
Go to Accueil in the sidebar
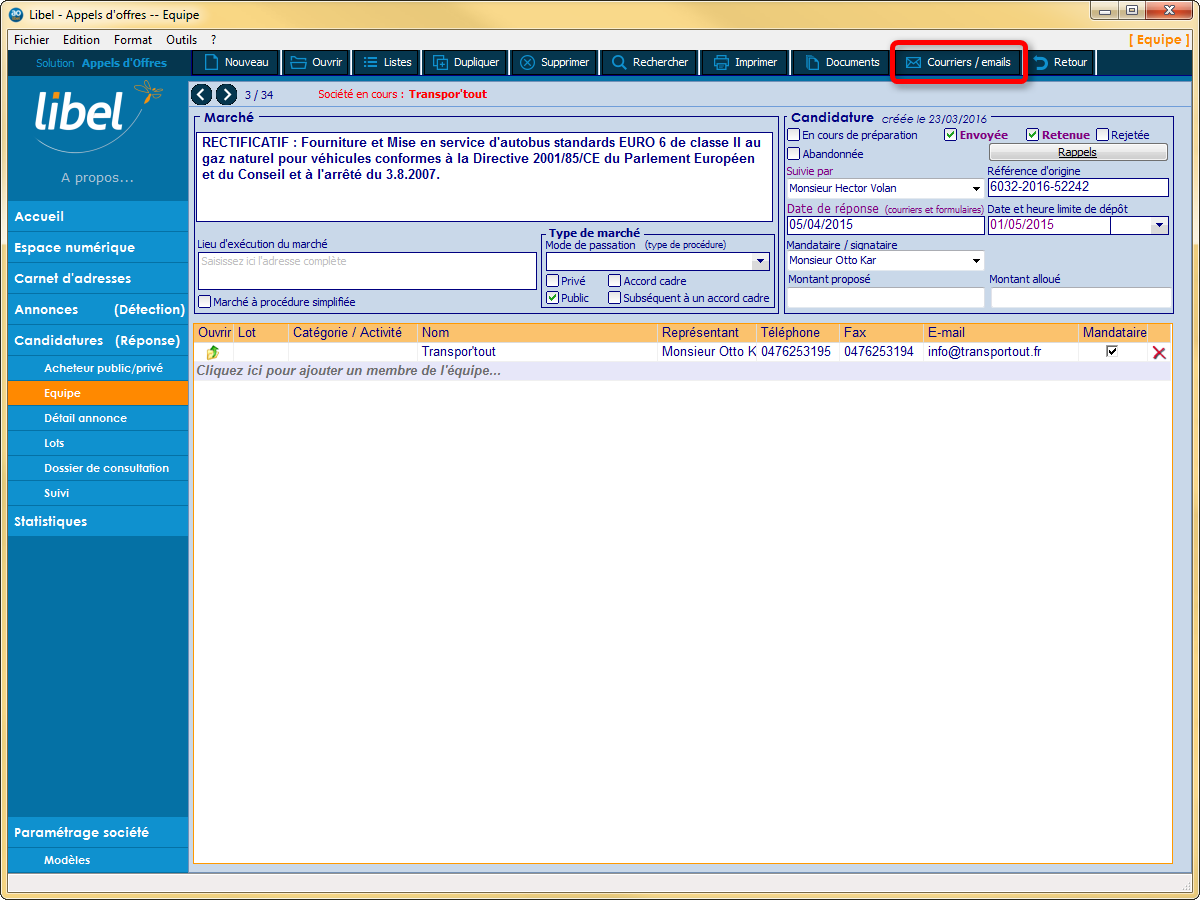[x=97, y=216]
